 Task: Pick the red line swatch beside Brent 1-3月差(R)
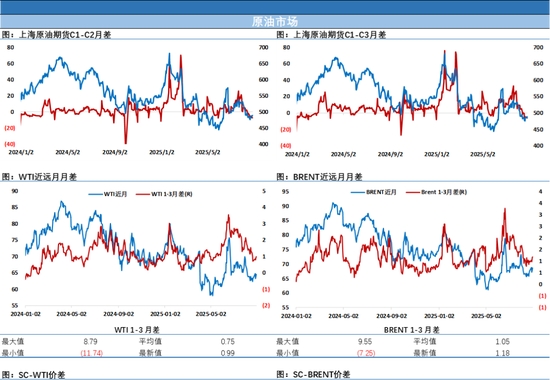413,192
